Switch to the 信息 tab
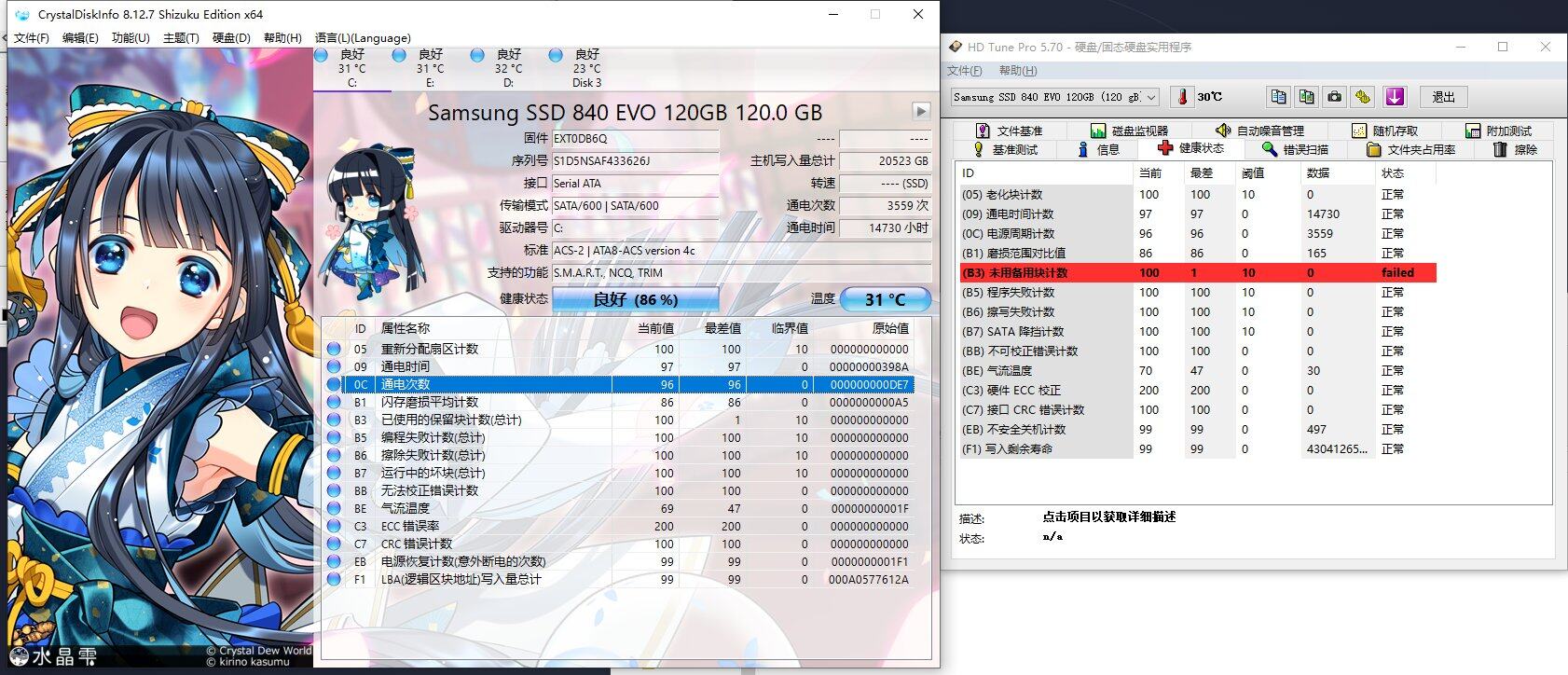This screenshot has height=675, width=1568. [1098, 149]
